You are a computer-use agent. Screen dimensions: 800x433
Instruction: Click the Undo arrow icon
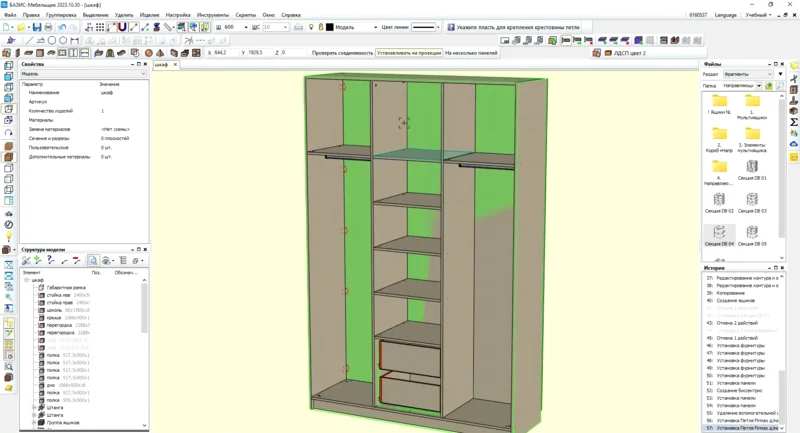click(x=64, y=27)
